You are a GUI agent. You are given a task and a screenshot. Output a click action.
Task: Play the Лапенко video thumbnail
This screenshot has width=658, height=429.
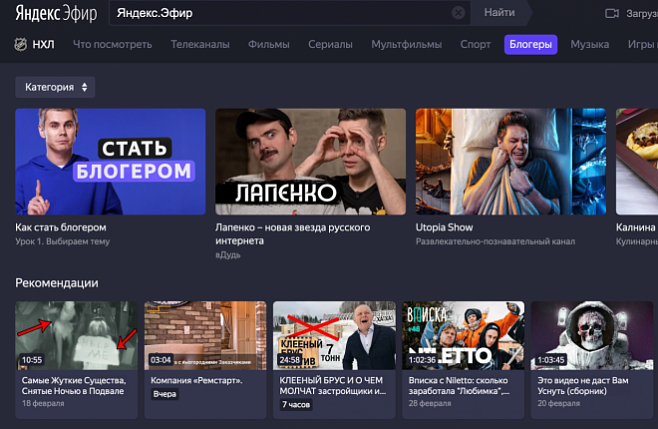310,162
